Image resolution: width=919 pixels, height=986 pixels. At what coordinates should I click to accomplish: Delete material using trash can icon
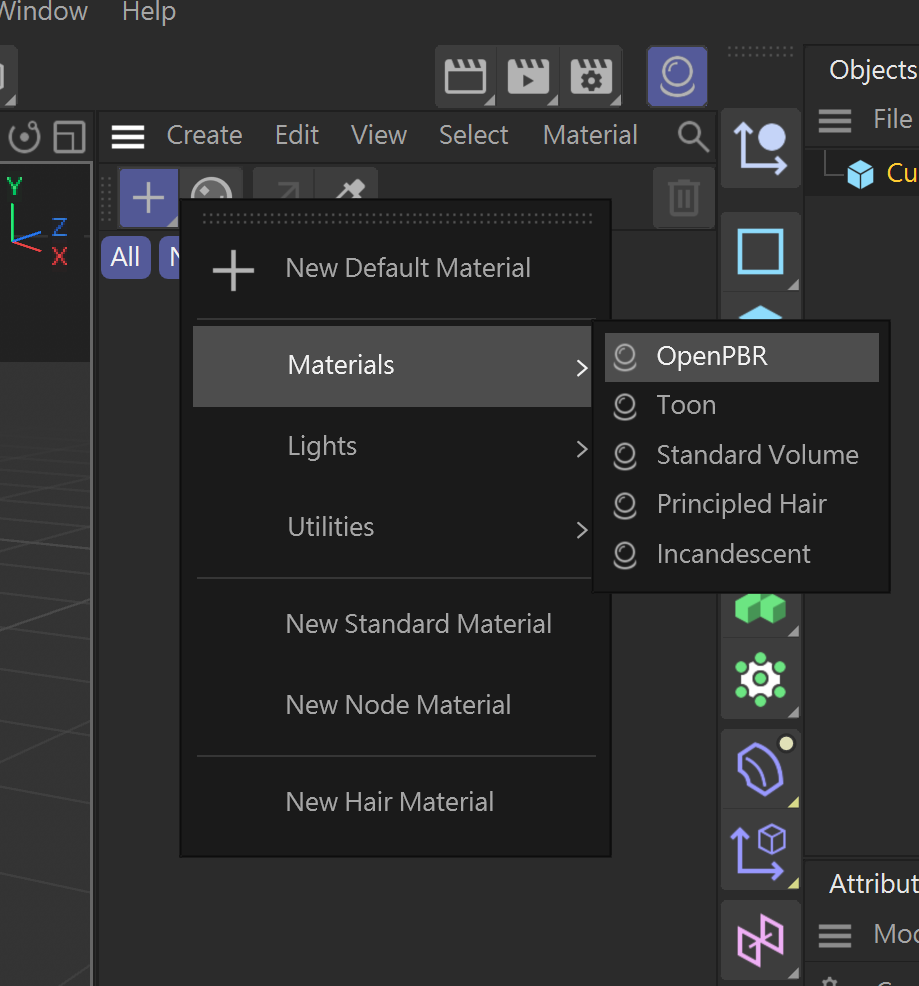[683, 197]
